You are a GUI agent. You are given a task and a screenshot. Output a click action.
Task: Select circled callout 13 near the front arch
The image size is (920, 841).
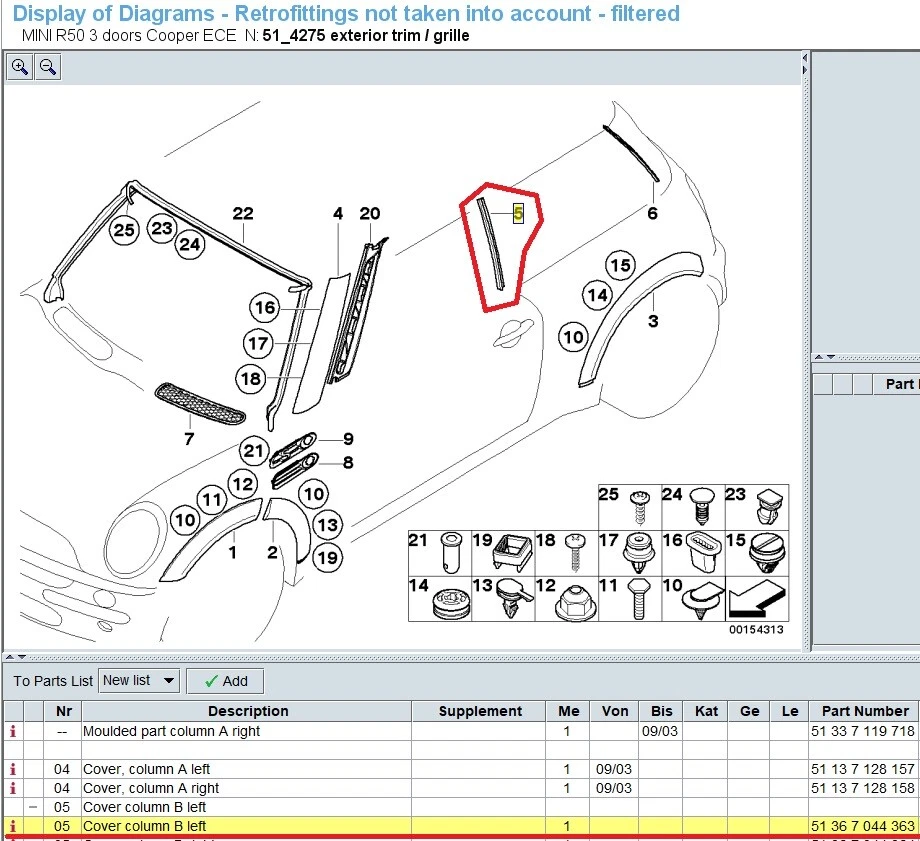(x=327, y=524)
